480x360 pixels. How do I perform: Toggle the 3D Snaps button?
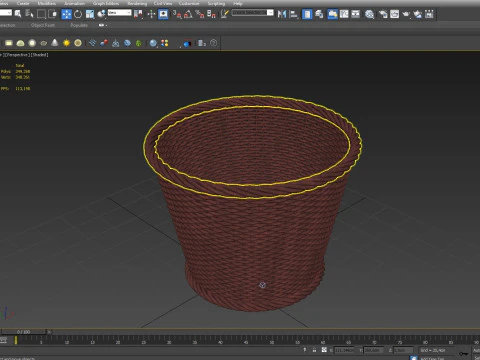177,14
